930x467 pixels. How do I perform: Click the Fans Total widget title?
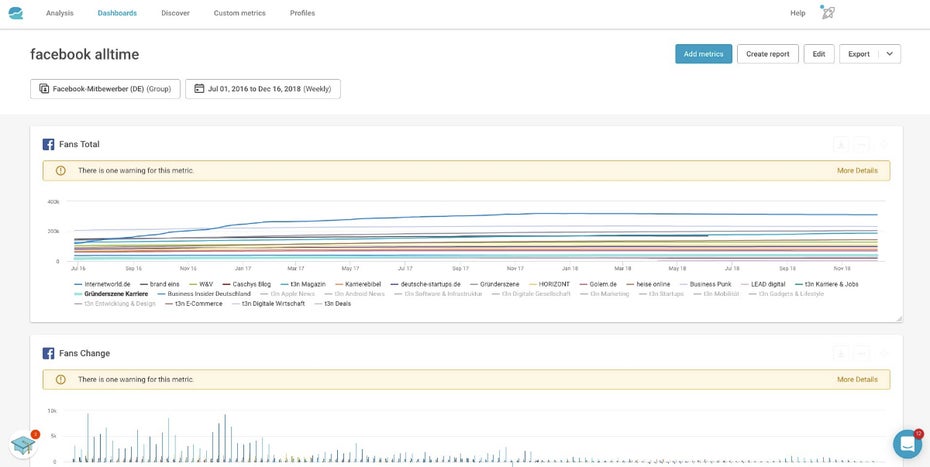pyautogui.click(x=79, y=144)
